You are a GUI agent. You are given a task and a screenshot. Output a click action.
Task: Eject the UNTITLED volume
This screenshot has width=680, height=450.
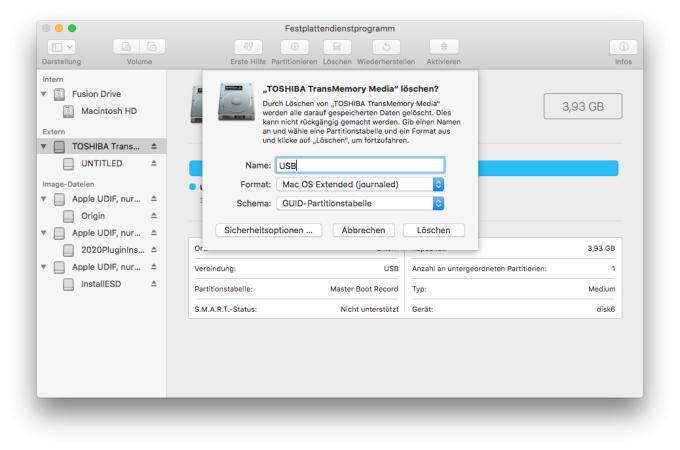(x=154, y=163)
